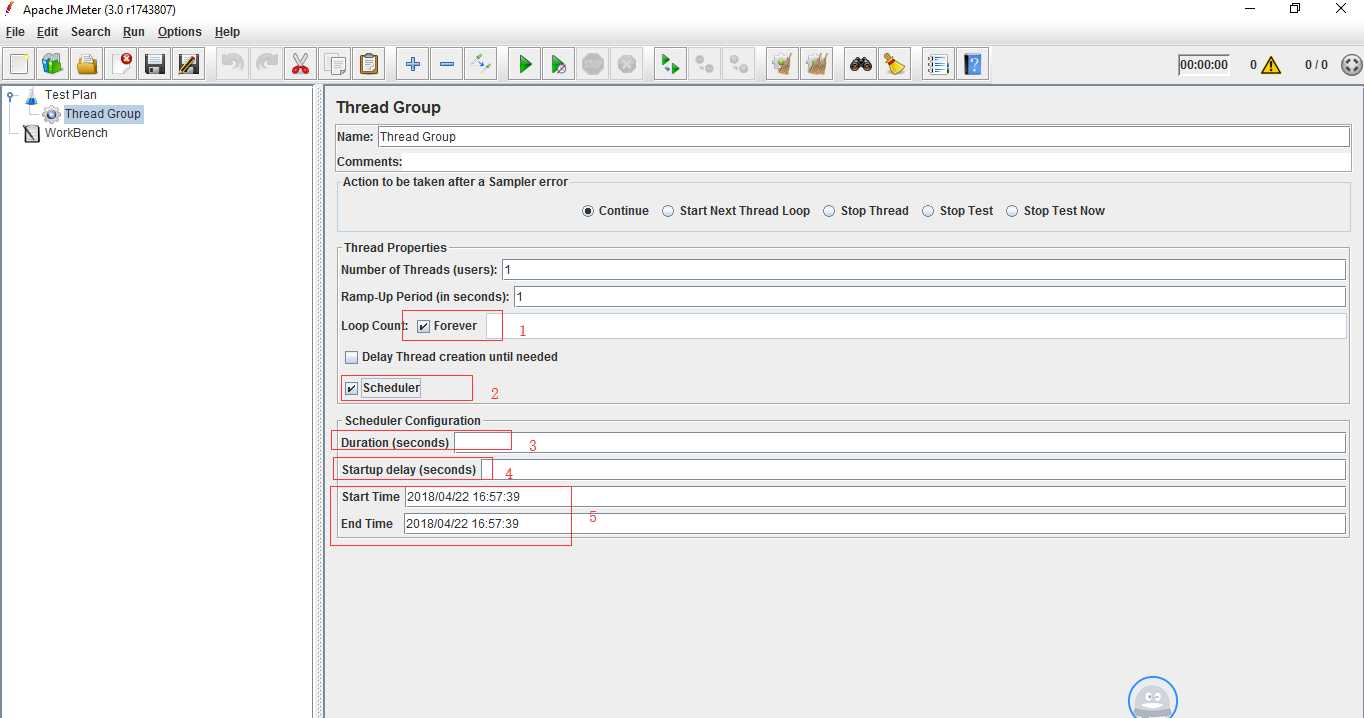This screenshot has height=718, width=1364.
Task: Open Search with binoculars icon
Action: 860,65
